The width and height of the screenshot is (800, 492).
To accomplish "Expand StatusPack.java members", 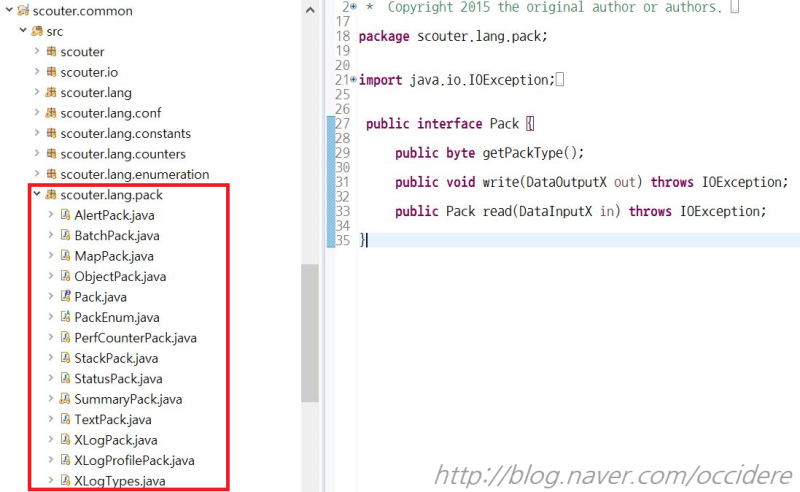I will [x=51, y=378].
